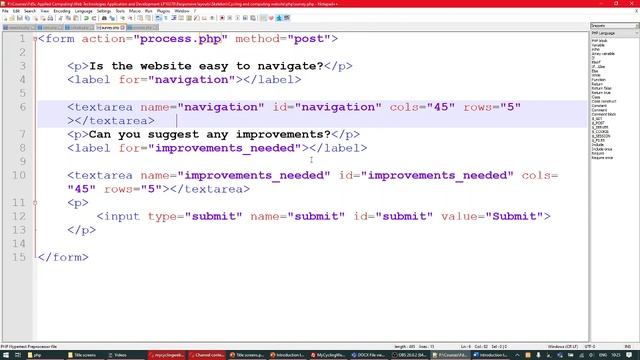Click 'Windows (CR LF)' in the status bar
Image resolution: width=640 pixels, height=360 pixels.
point(562,347)
